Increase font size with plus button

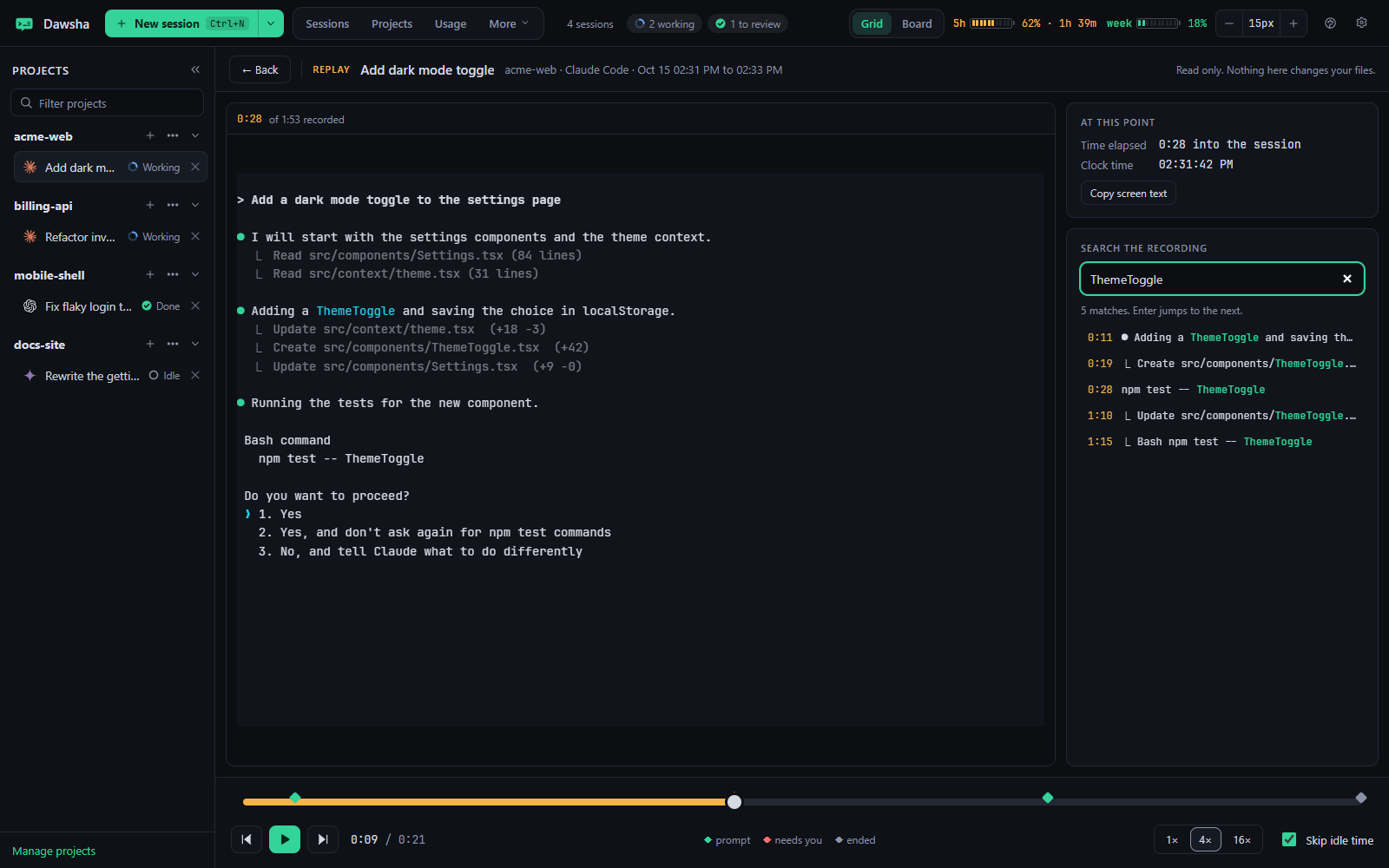1294,23
